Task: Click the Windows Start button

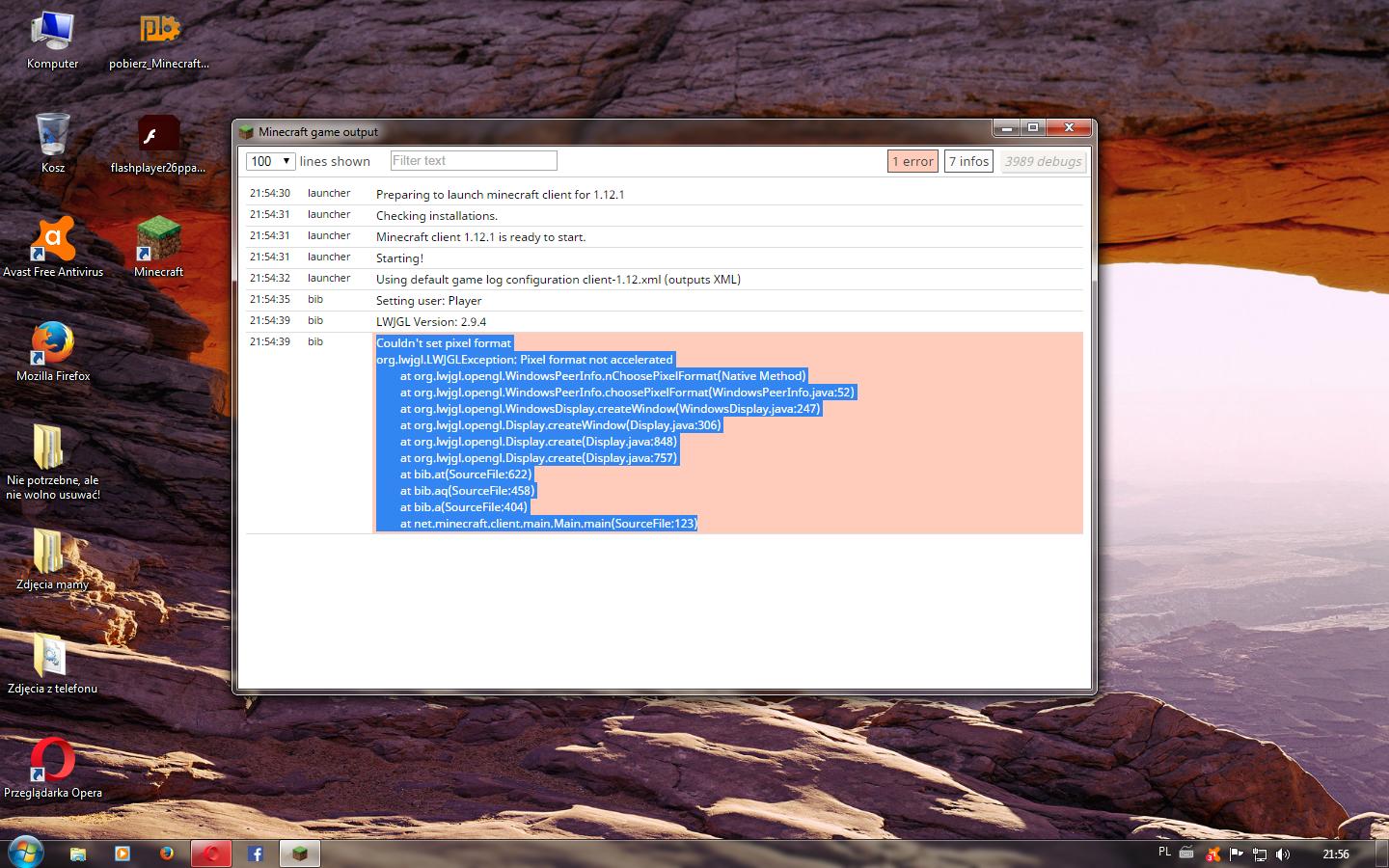Action: tap(25, 853)
